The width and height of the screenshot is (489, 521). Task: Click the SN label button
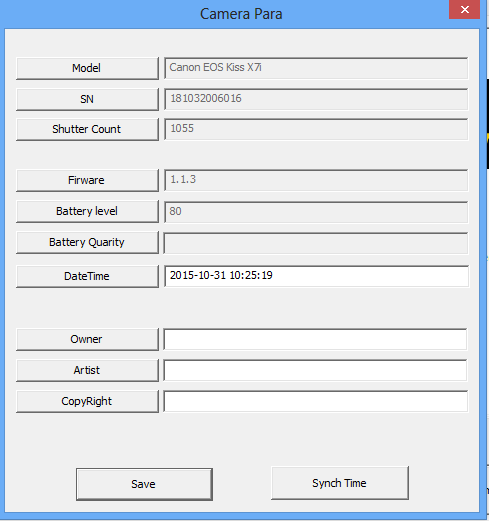(87, 99)
